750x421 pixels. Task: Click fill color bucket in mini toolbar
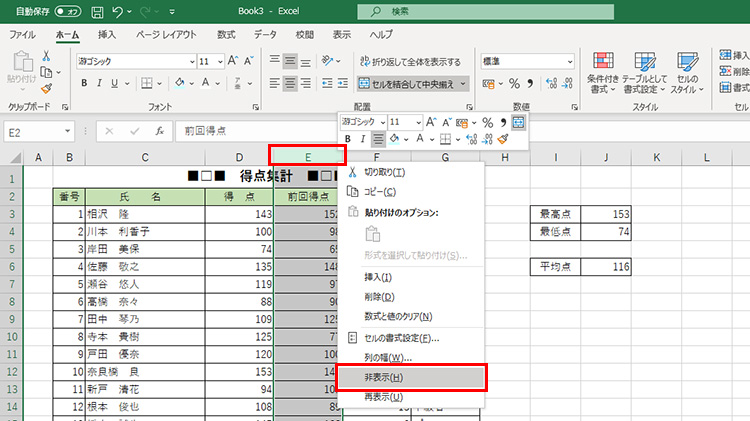[x=396, y=139]
